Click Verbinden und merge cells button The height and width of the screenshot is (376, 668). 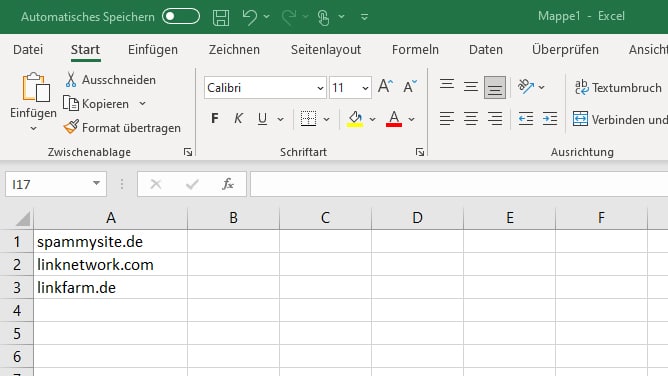[x=620, y=119]
